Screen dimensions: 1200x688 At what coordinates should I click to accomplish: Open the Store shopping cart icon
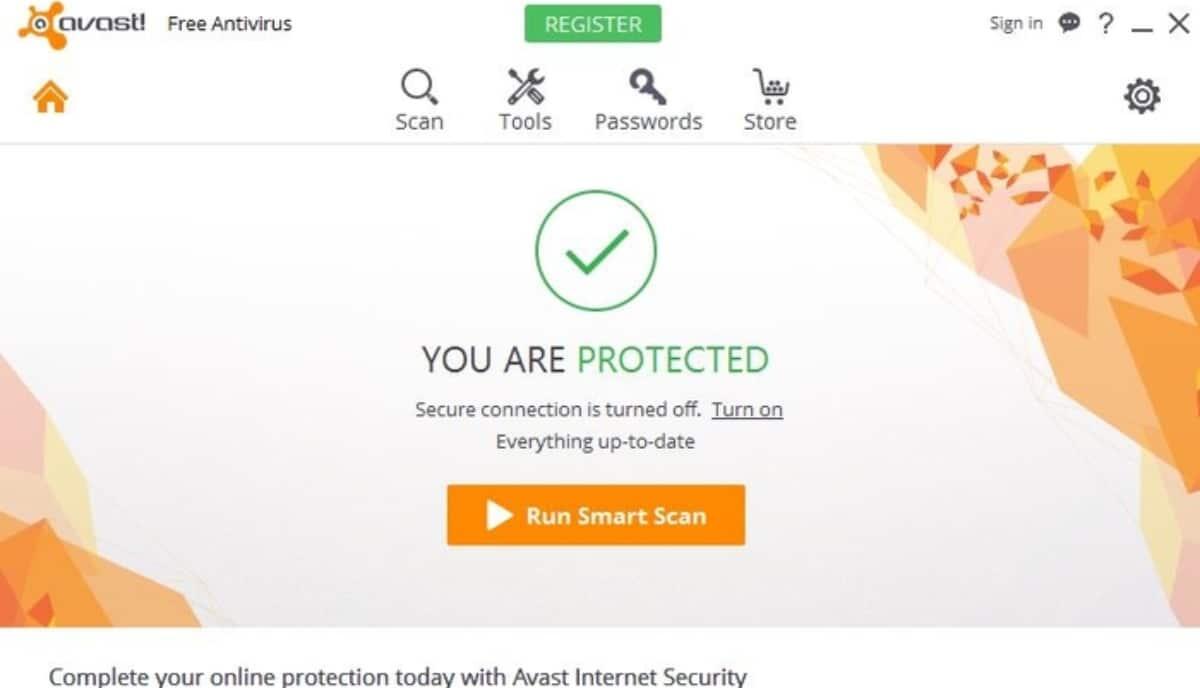coord(769,85)
